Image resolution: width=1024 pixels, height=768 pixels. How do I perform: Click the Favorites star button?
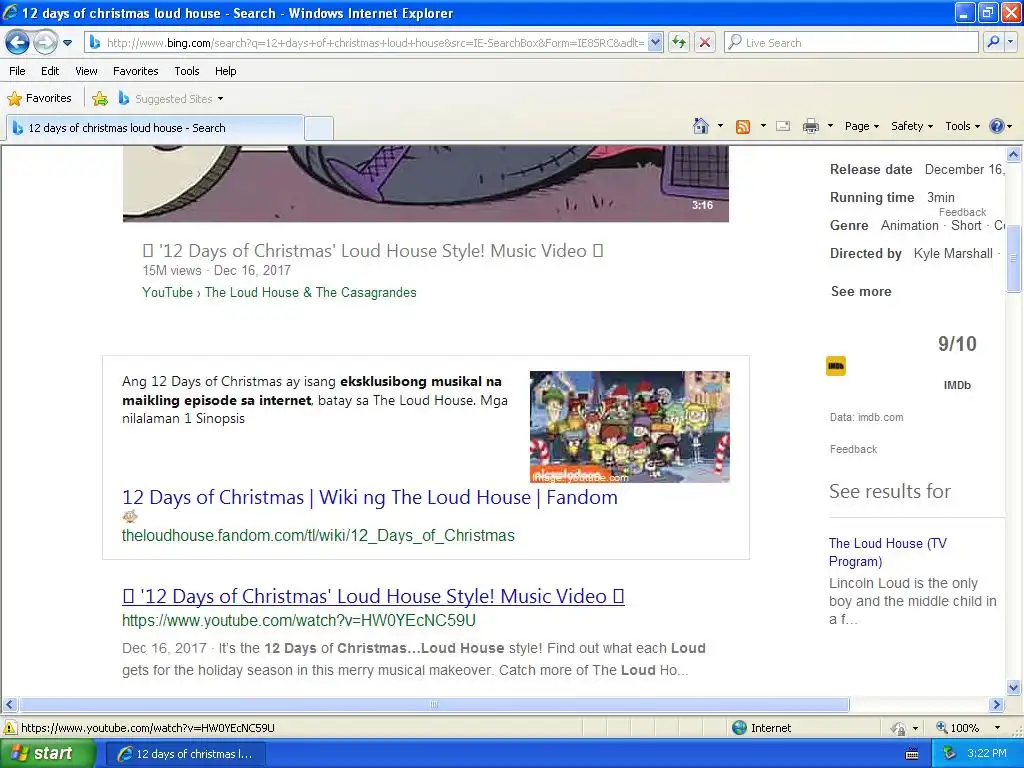point(39,99)
